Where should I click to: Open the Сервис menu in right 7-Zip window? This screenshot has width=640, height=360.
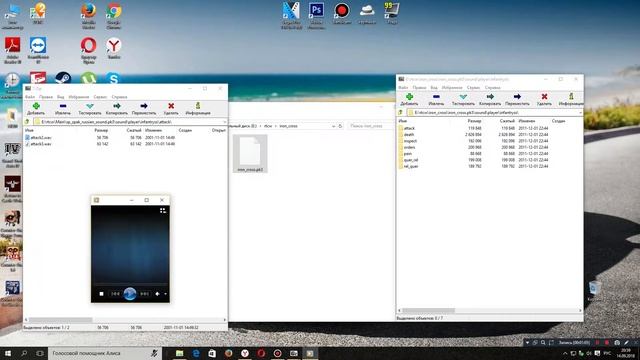473,88
